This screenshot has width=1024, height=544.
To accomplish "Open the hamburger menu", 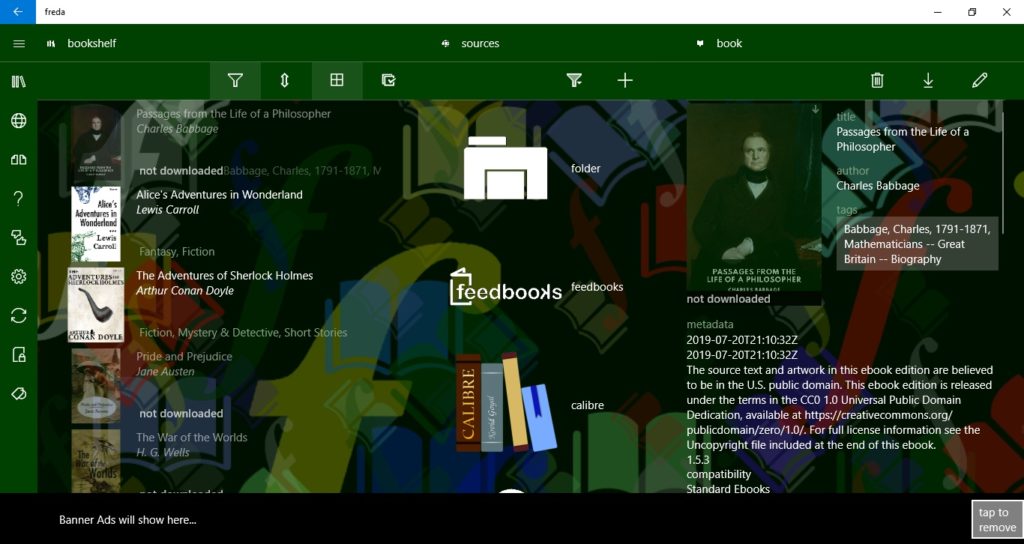I will [19, 44].
